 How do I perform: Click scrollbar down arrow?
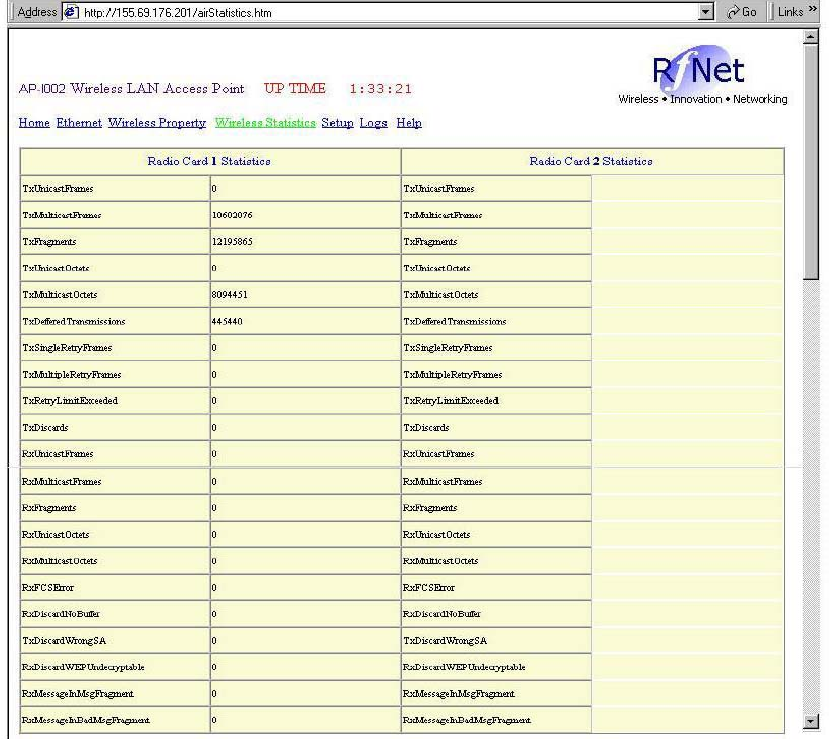pos(810,720)
